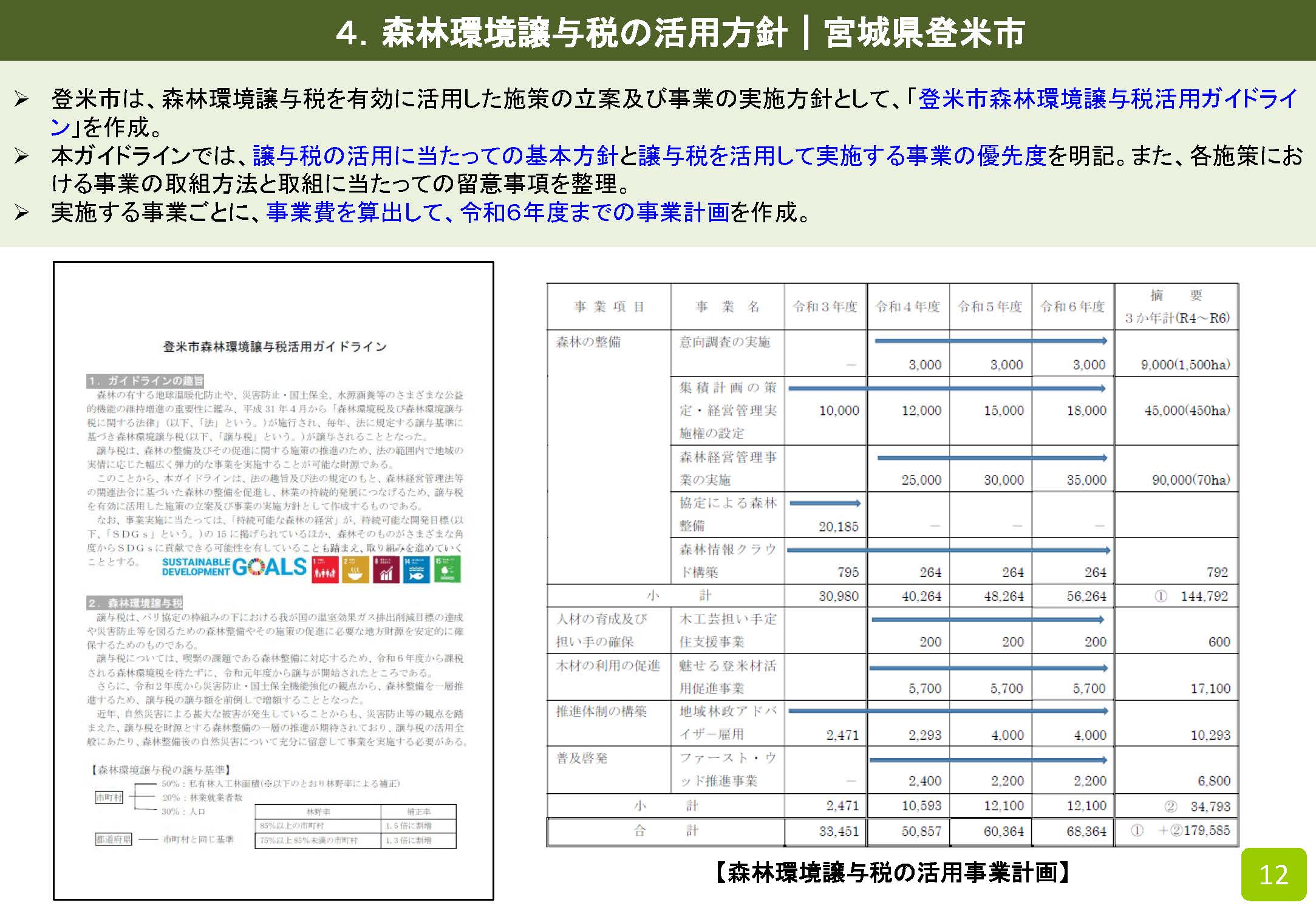
Task: Click value 20,185 in 令和3年度
Action: coord(839,527)
